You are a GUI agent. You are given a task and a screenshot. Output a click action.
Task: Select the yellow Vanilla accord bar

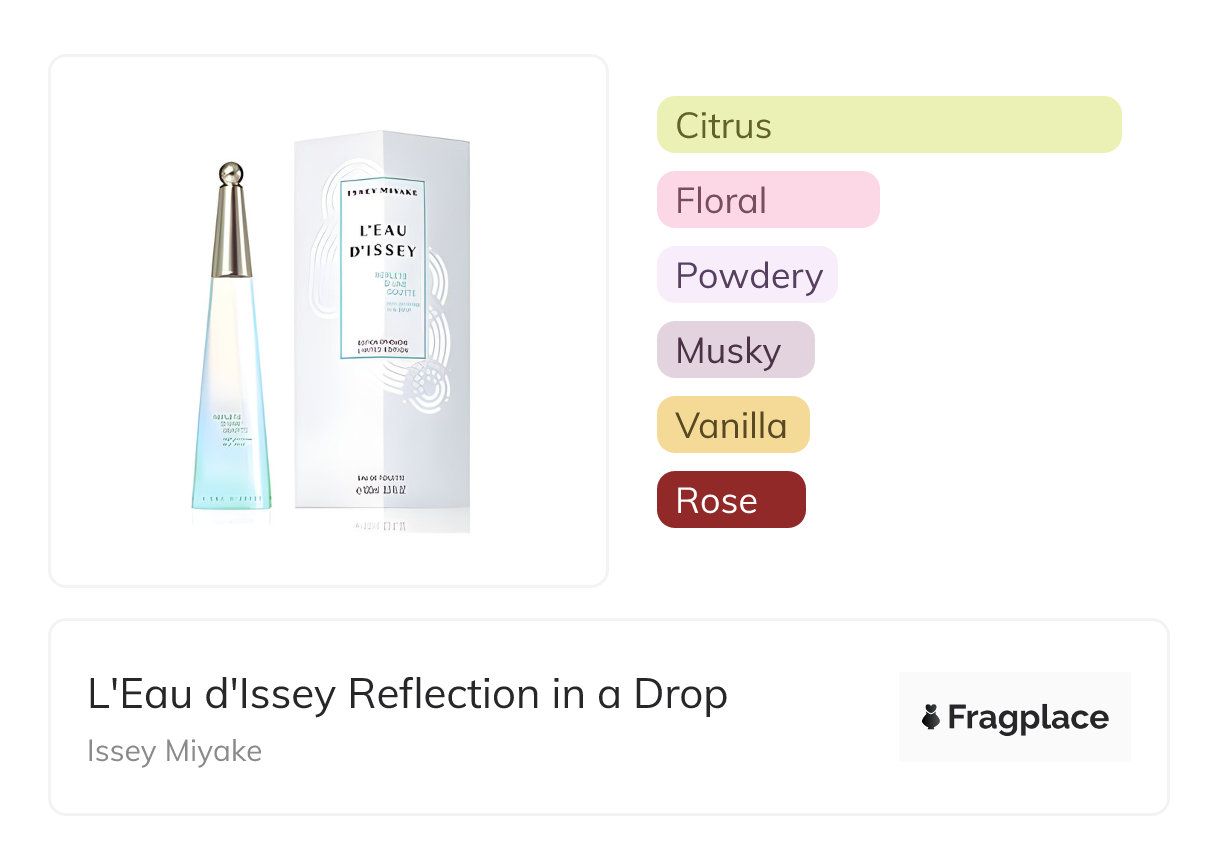(x=733, y=425)
